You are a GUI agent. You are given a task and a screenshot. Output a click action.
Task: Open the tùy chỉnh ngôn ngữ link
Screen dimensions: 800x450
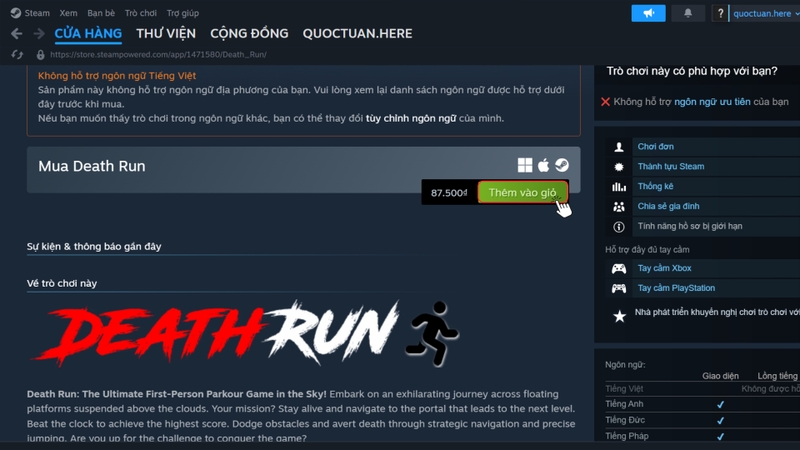click(411, 118)
